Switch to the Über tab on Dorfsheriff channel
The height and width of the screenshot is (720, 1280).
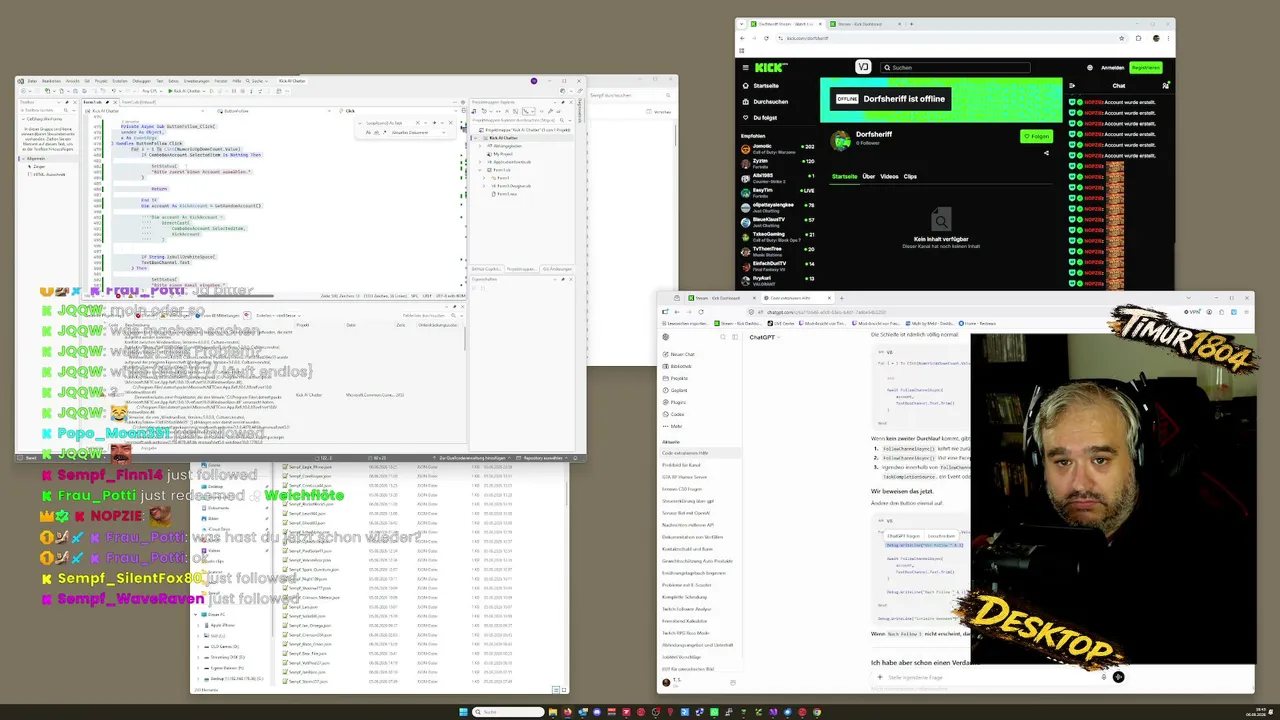[868, 176]
